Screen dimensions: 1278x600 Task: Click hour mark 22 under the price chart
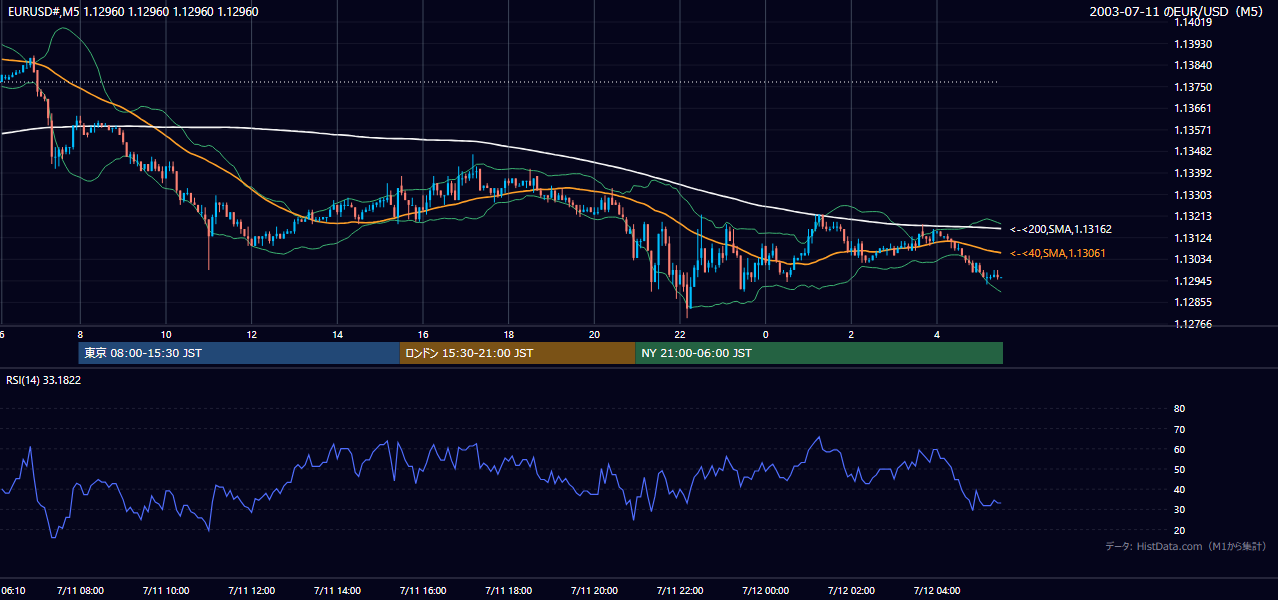click(681, 334)
